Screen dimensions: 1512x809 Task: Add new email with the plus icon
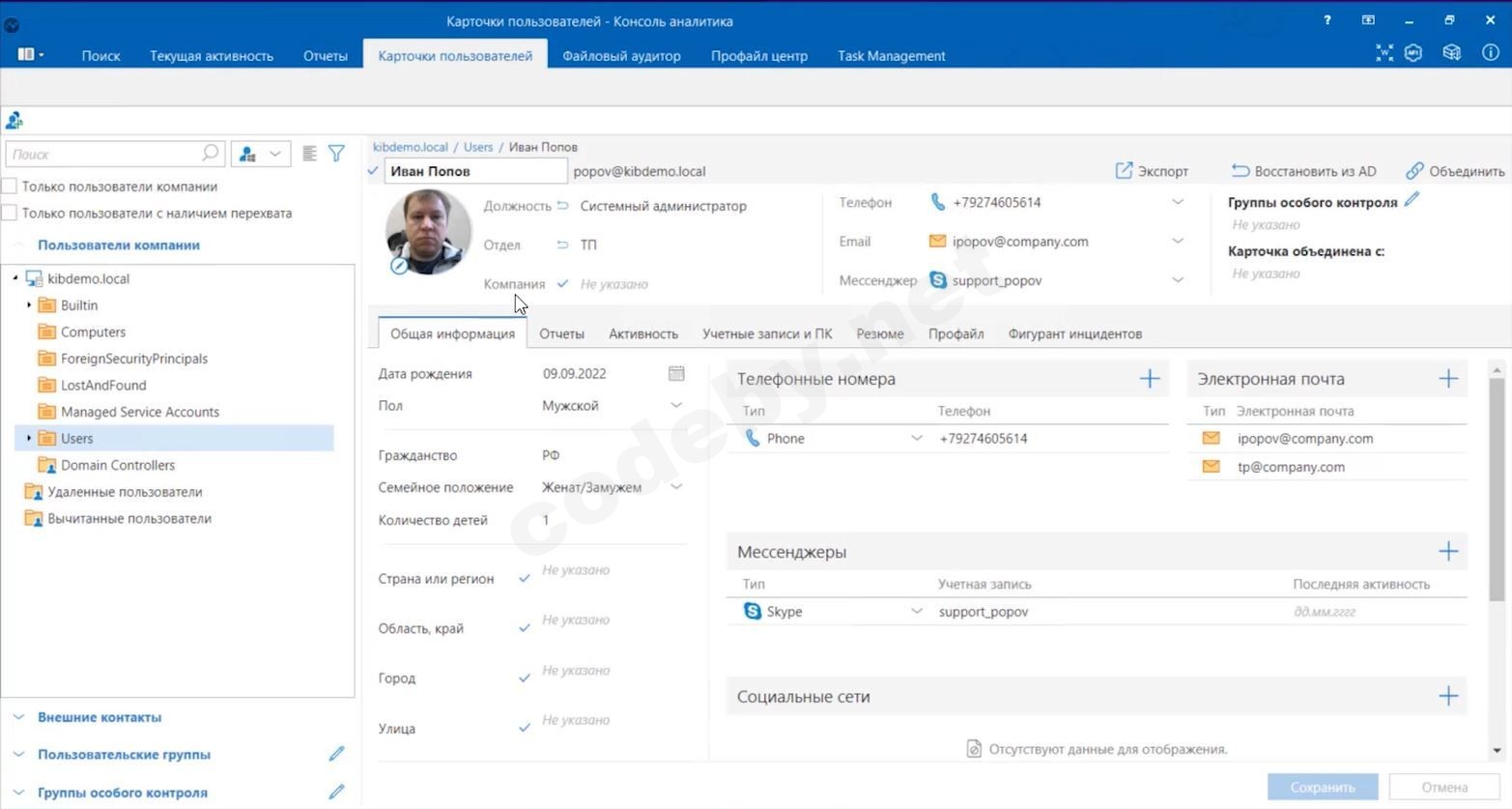click(1447, 379)
